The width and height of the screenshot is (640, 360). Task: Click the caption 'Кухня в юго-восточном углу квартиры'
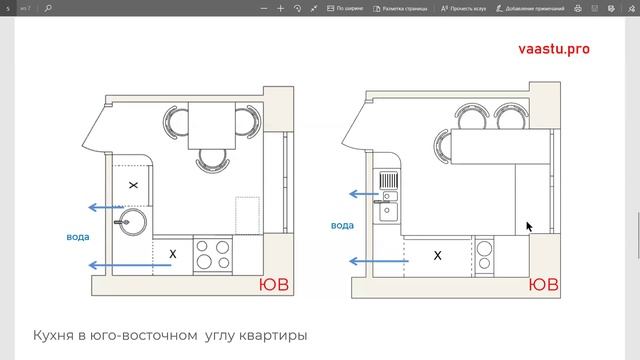coord(170,336)
